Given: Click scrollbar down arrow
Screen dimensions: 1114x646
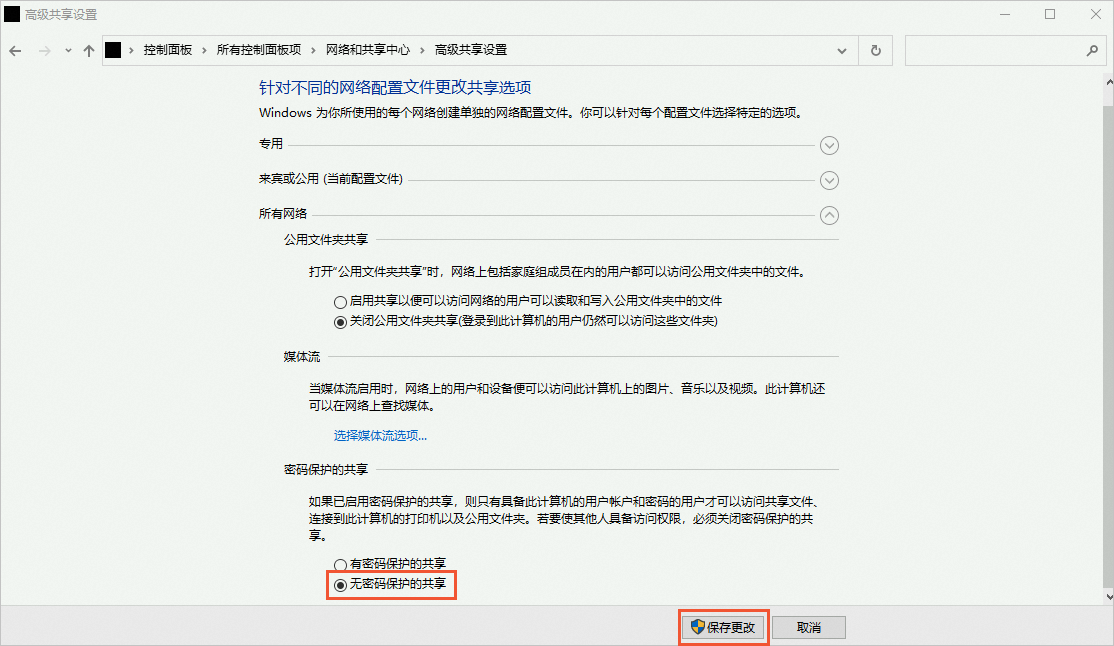Looking at the screenshot, I should (1109, 596).
